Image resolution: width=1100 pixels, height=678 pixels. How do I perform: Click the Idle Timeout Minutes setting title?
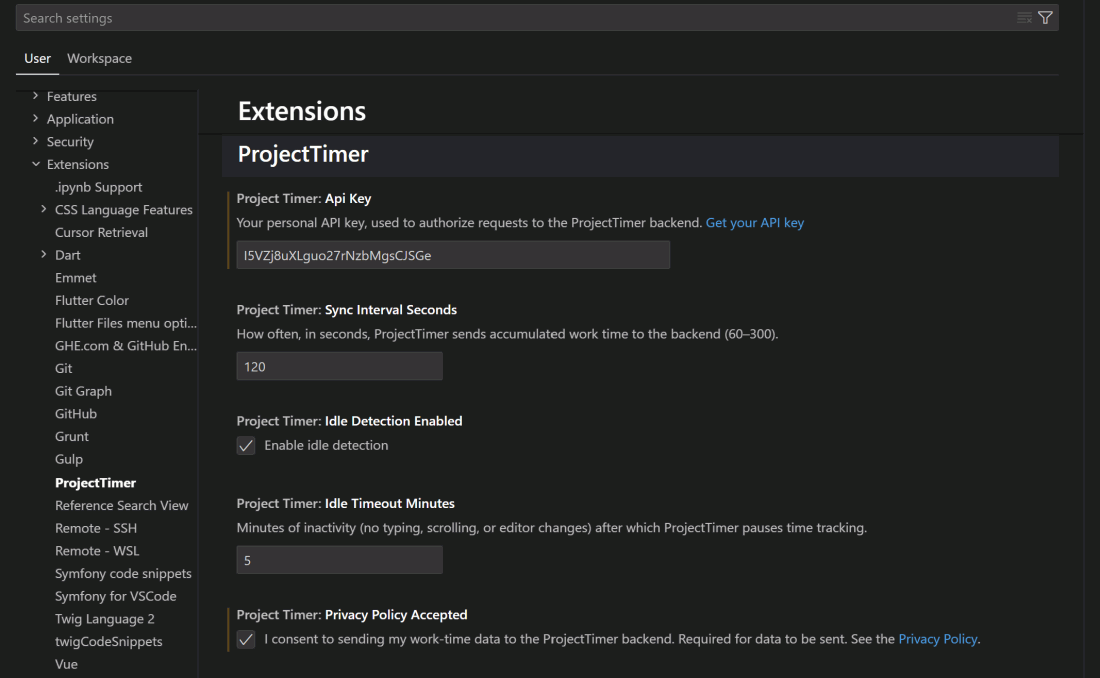click(x=345, y=503)
